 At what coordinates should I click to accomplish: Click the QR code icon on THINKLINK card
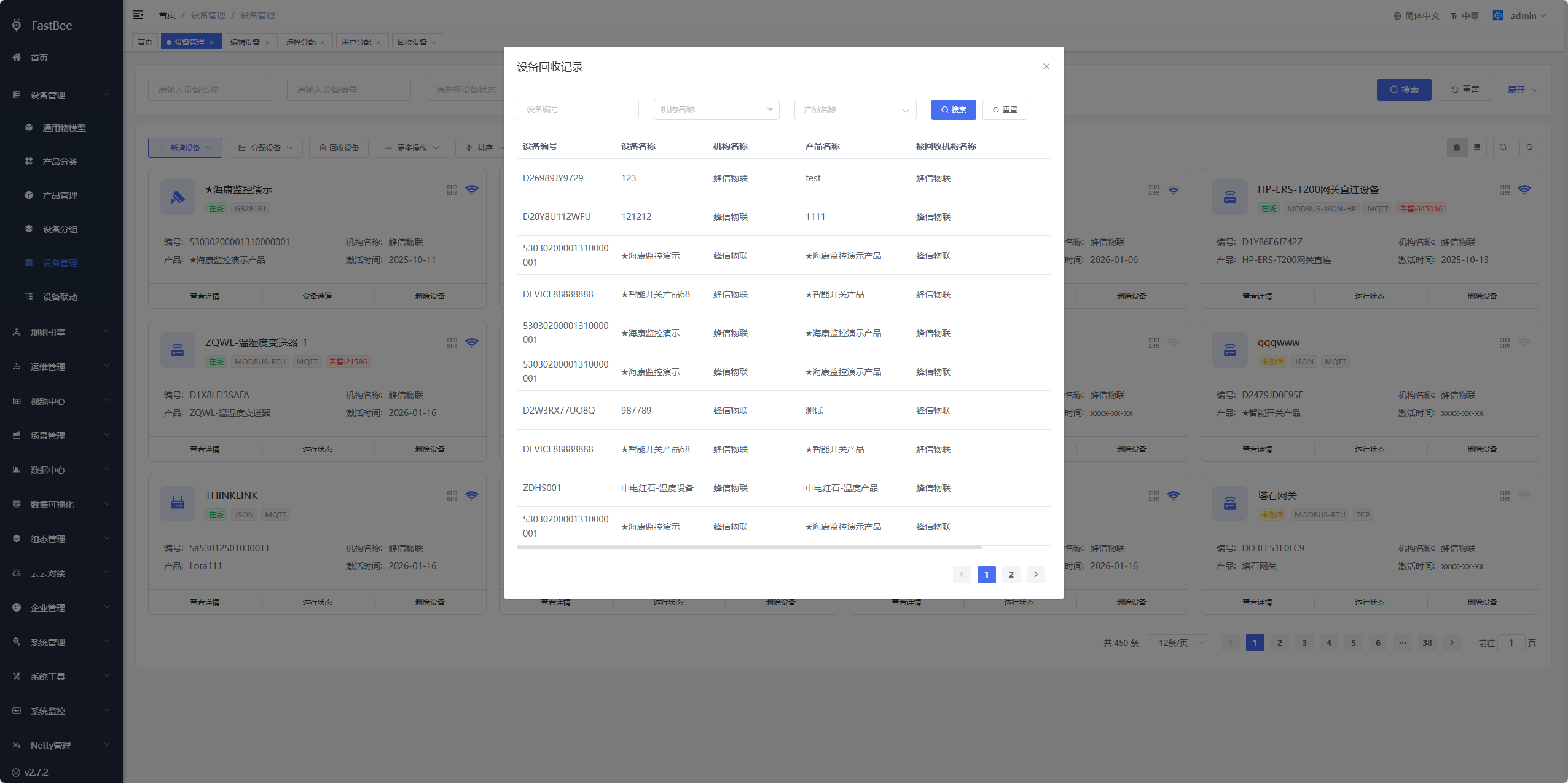tap(452, 496)
